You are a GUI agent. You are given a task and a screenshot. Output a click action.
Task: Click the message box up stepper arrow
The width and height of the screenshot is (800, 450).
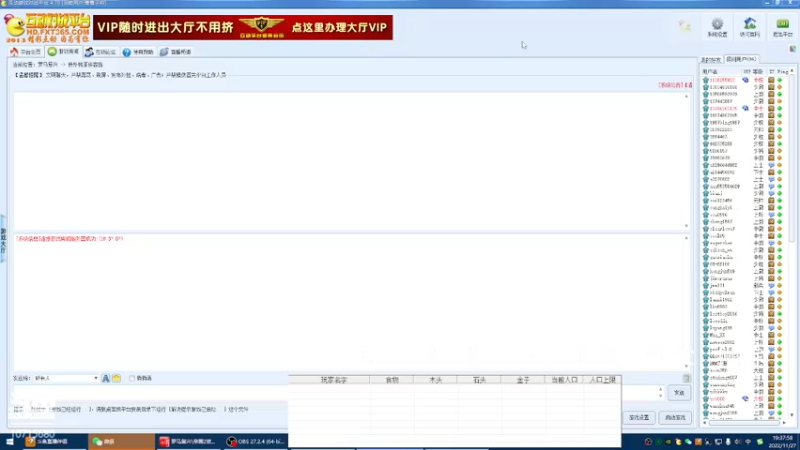click(660, 390)
